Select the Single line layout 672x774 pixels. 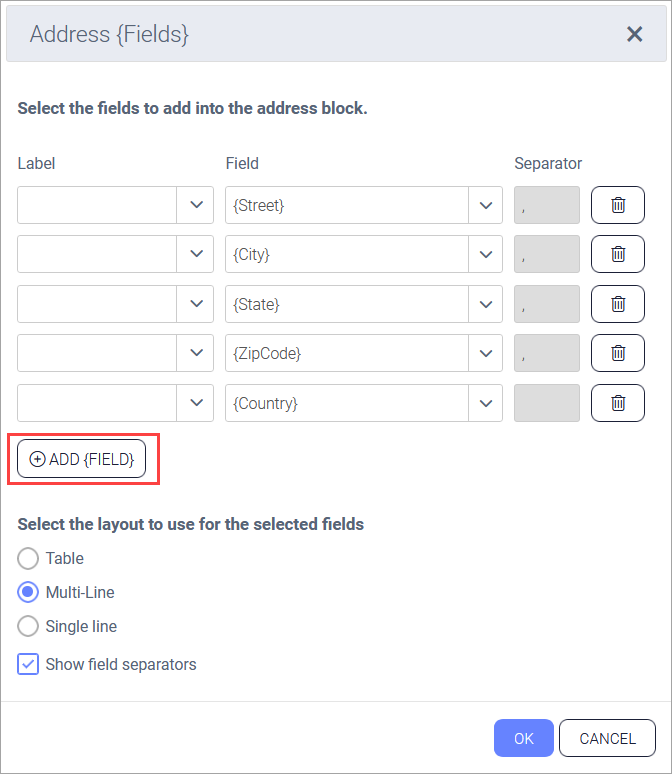(29, 627)
